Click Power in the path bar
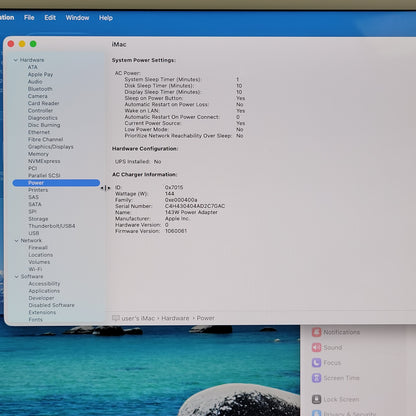This screenshot has width=416, height=416. point(206,318)
